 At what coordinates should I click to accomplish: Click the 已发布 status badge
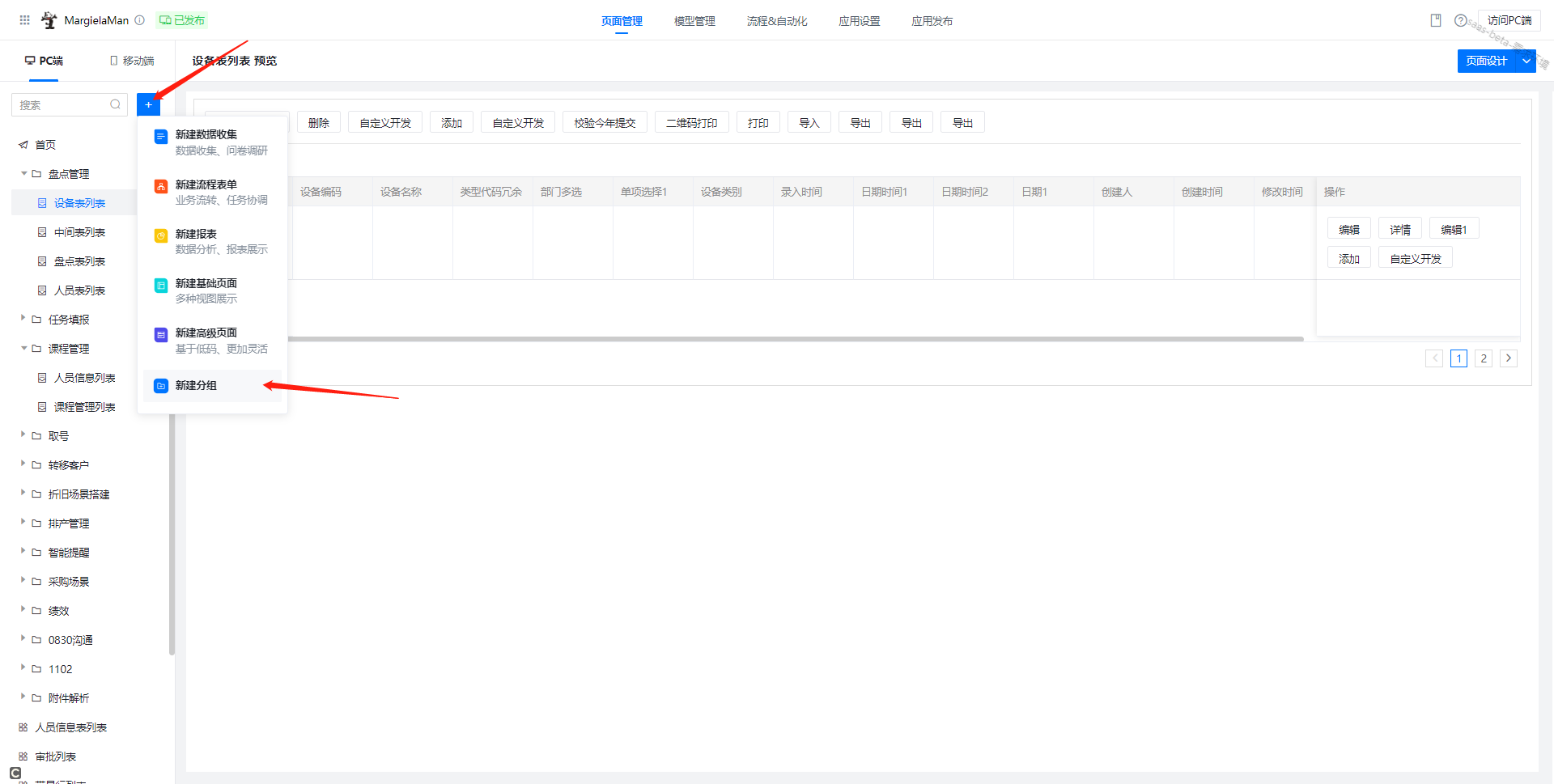pos(182,20)
